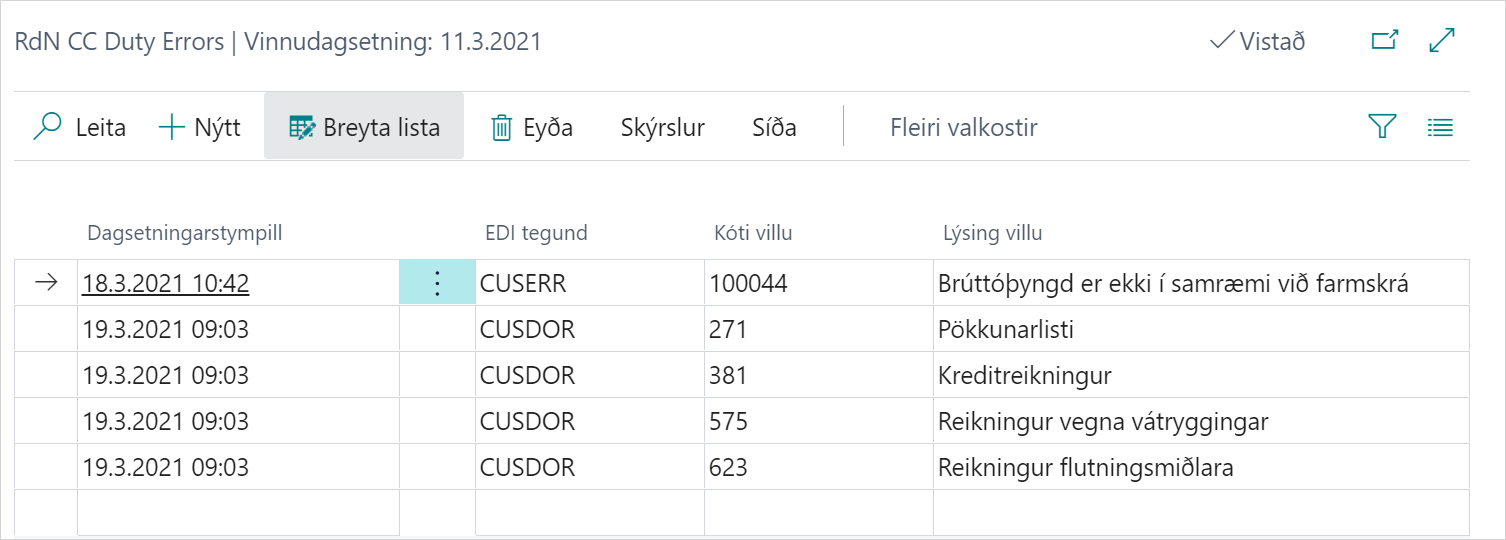Click the Nýtt plus icon
This screenshot has height=540, width=1506.
click(172, 128)
